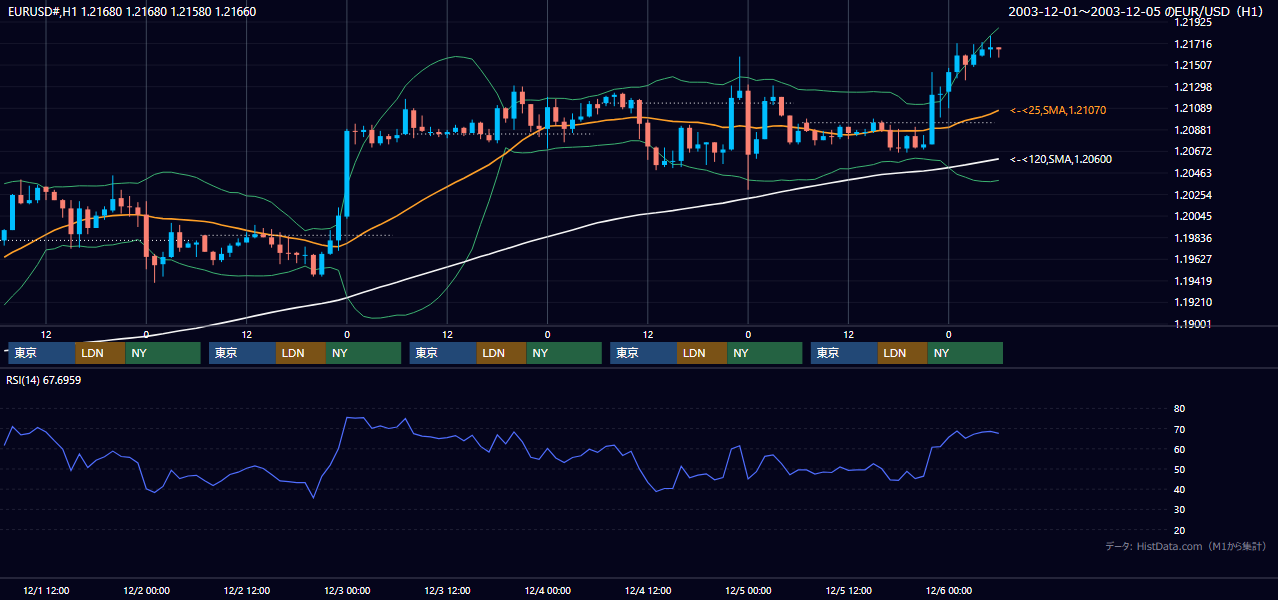Click the 120 SMA 1.20600 label
Viewport: 1278px width, 600px height.
(x=1061, y=159)
